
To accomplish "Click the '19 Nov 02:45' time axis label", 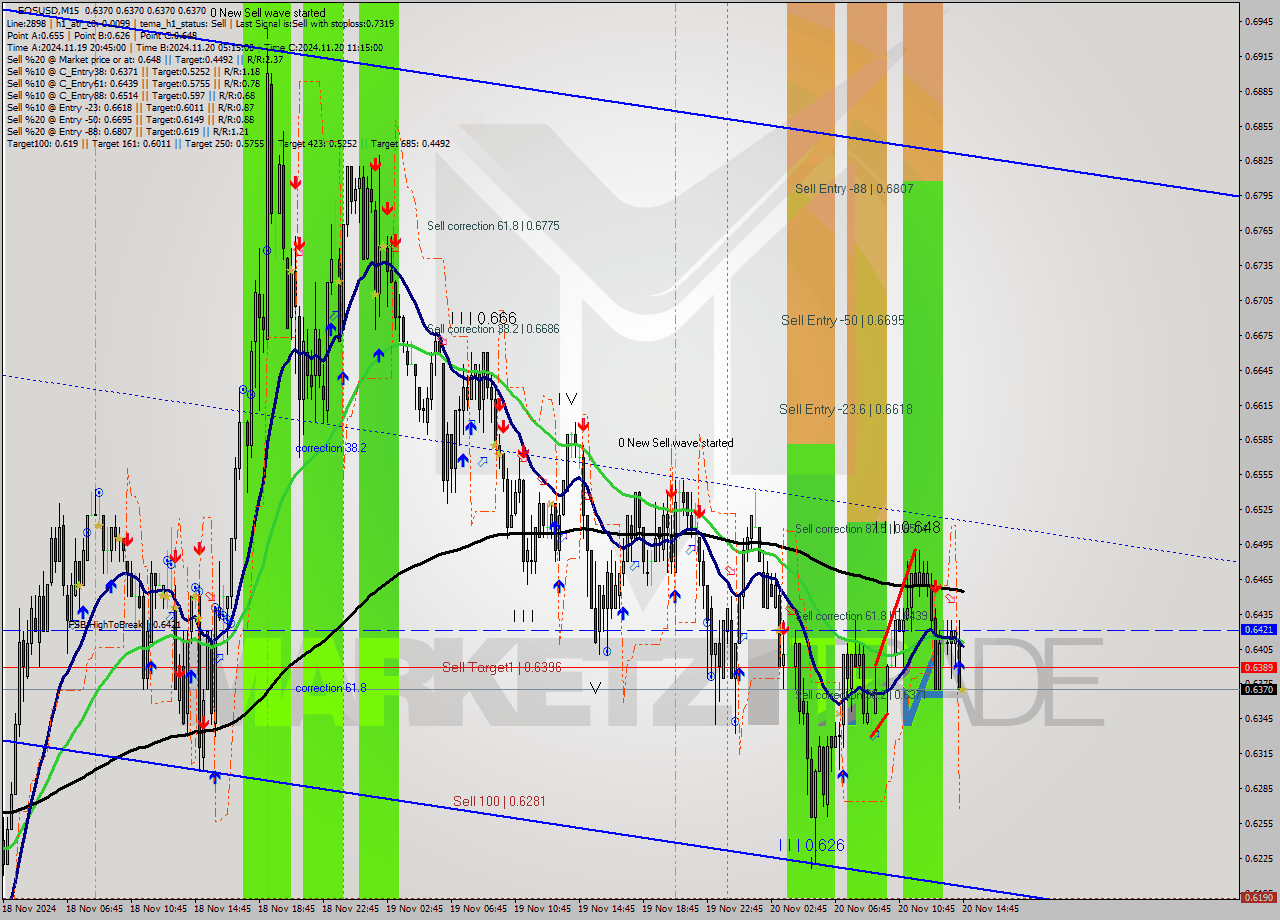I will click(415, 909).
